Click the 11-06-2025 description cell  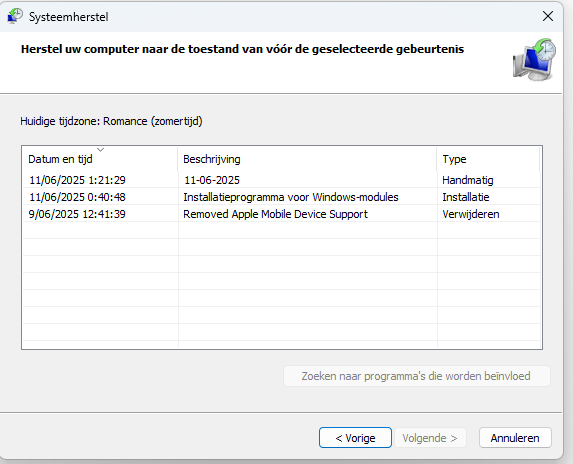coord(212,180)
